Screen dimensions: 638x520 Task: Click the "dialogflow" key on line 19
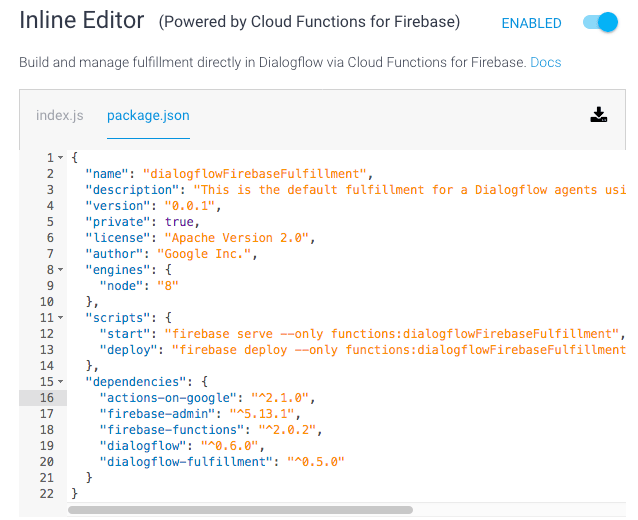(143, 446)
